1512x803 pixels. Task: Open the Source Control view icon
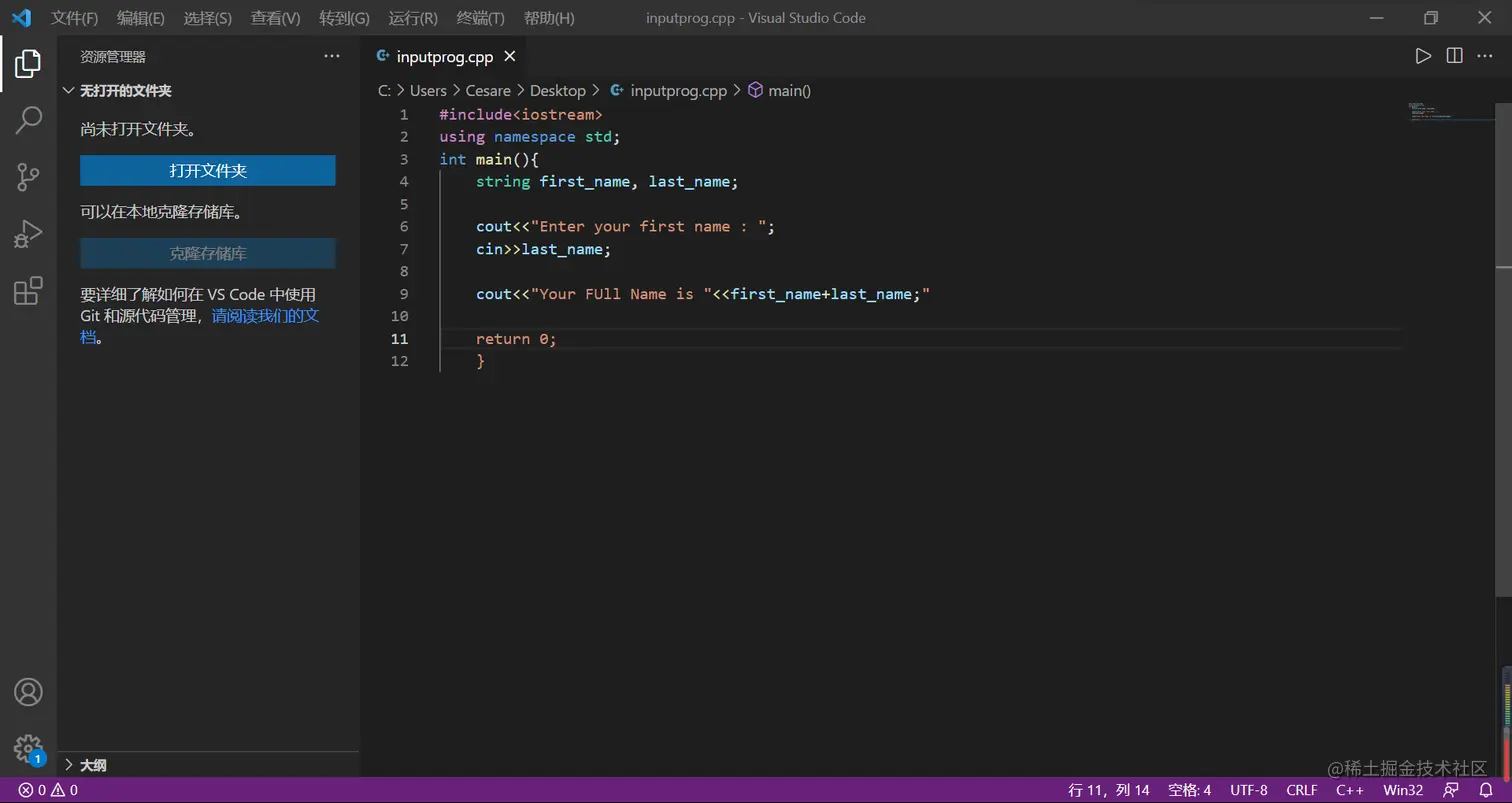[x=28, y=177]
